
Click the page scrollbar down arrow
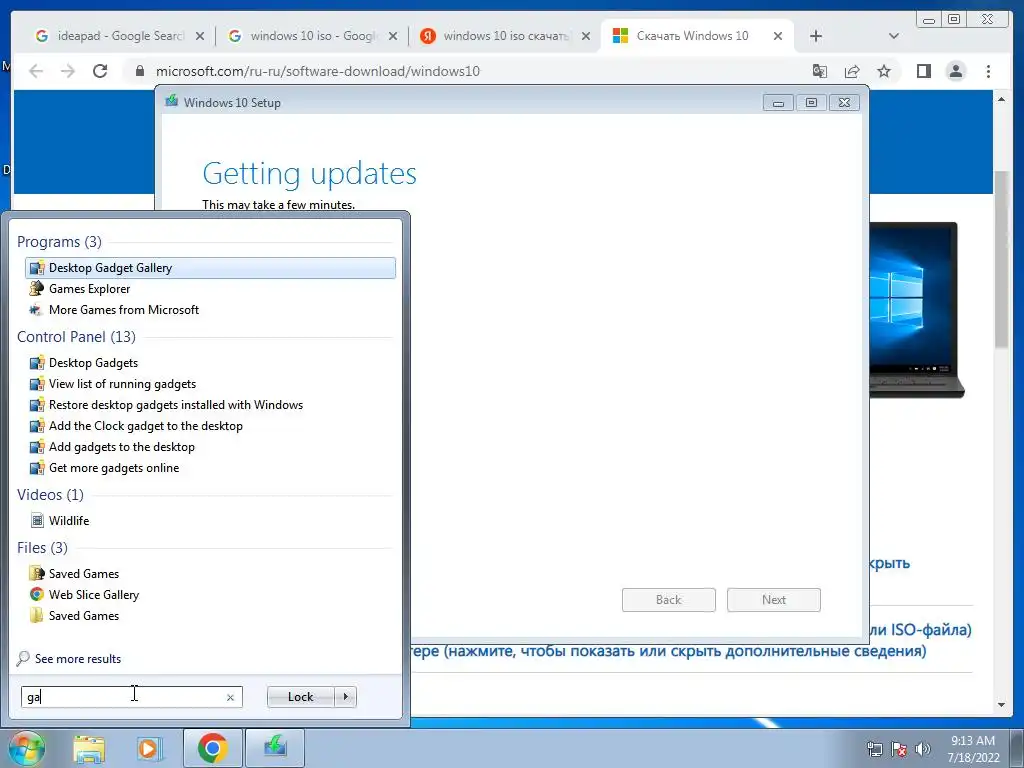point(1001,705)
